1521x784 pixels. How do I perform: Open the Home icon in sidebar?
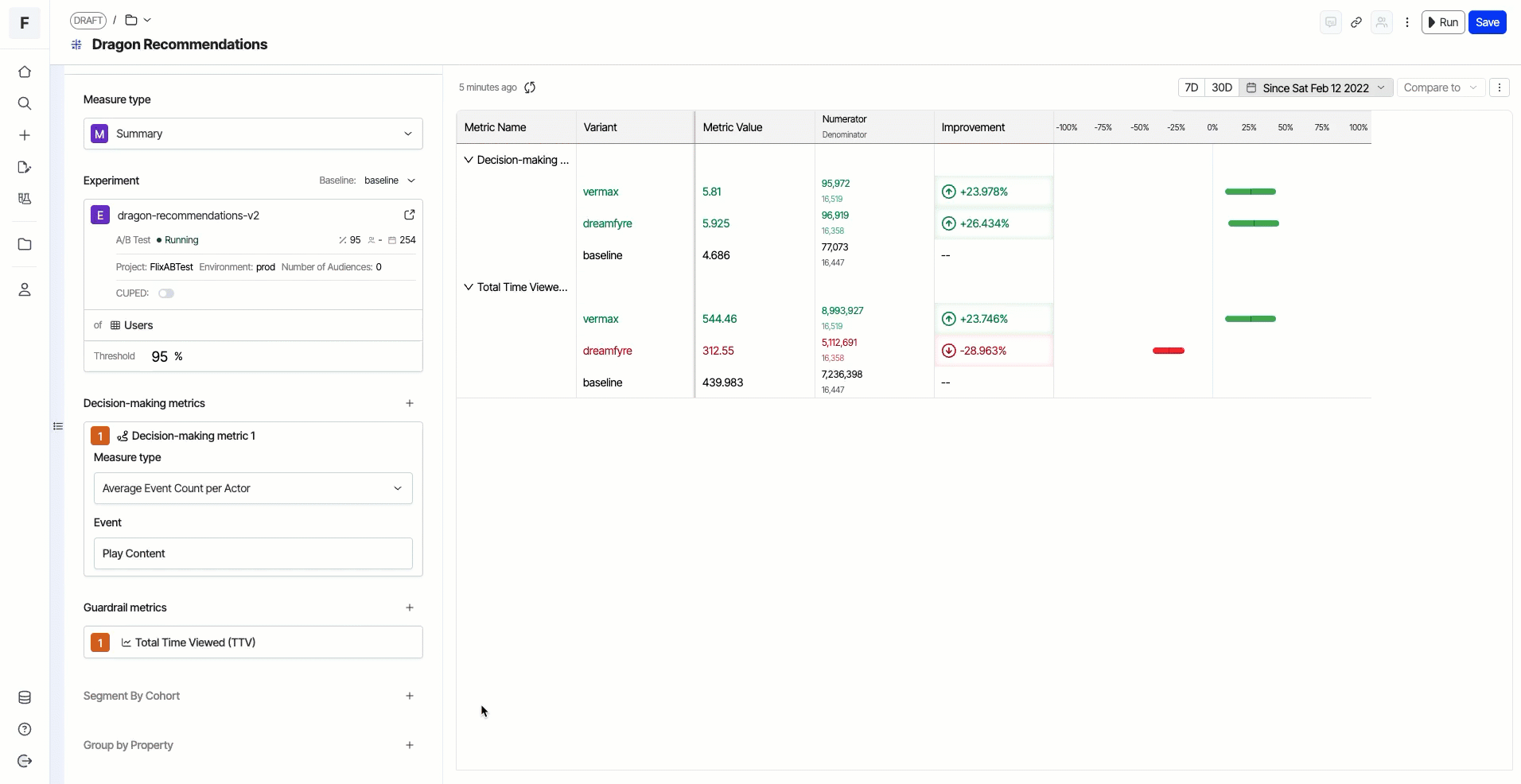(25, 72)
